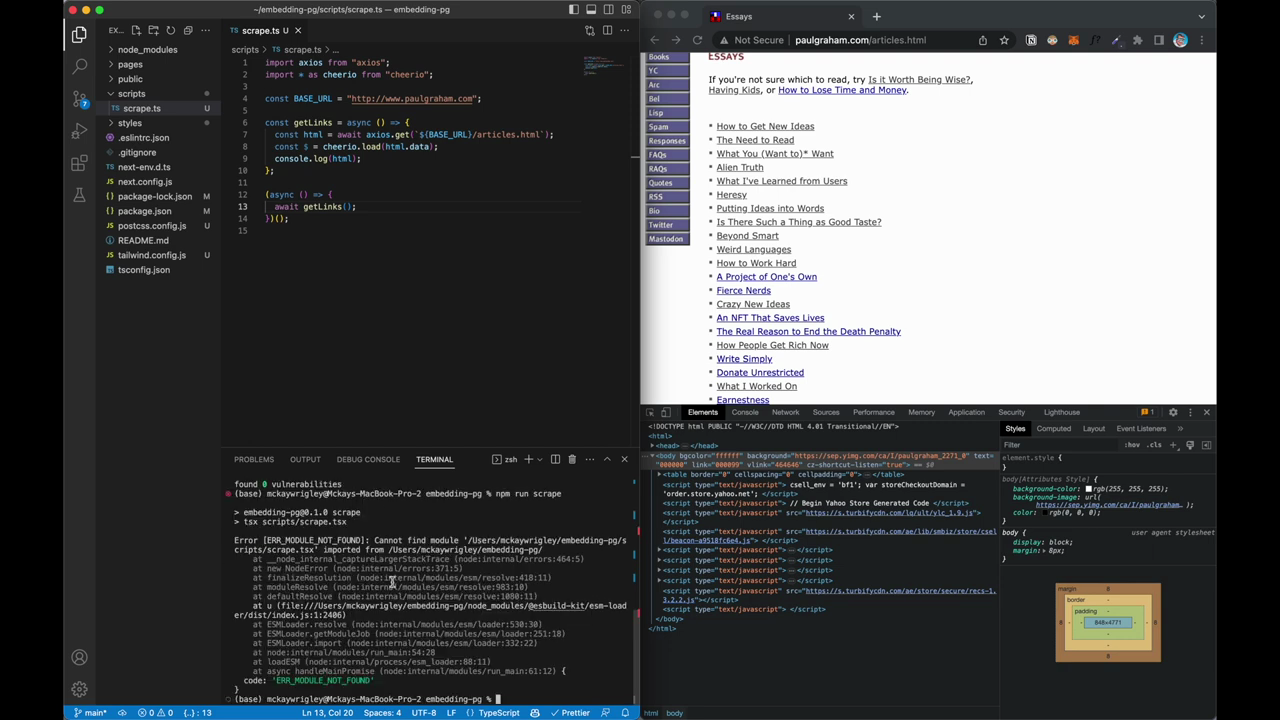The height and width of the screenshot is (720, 1280).
Task: Expand the node_modules folder
Action: pyautogui.click(x=147, y=49)
